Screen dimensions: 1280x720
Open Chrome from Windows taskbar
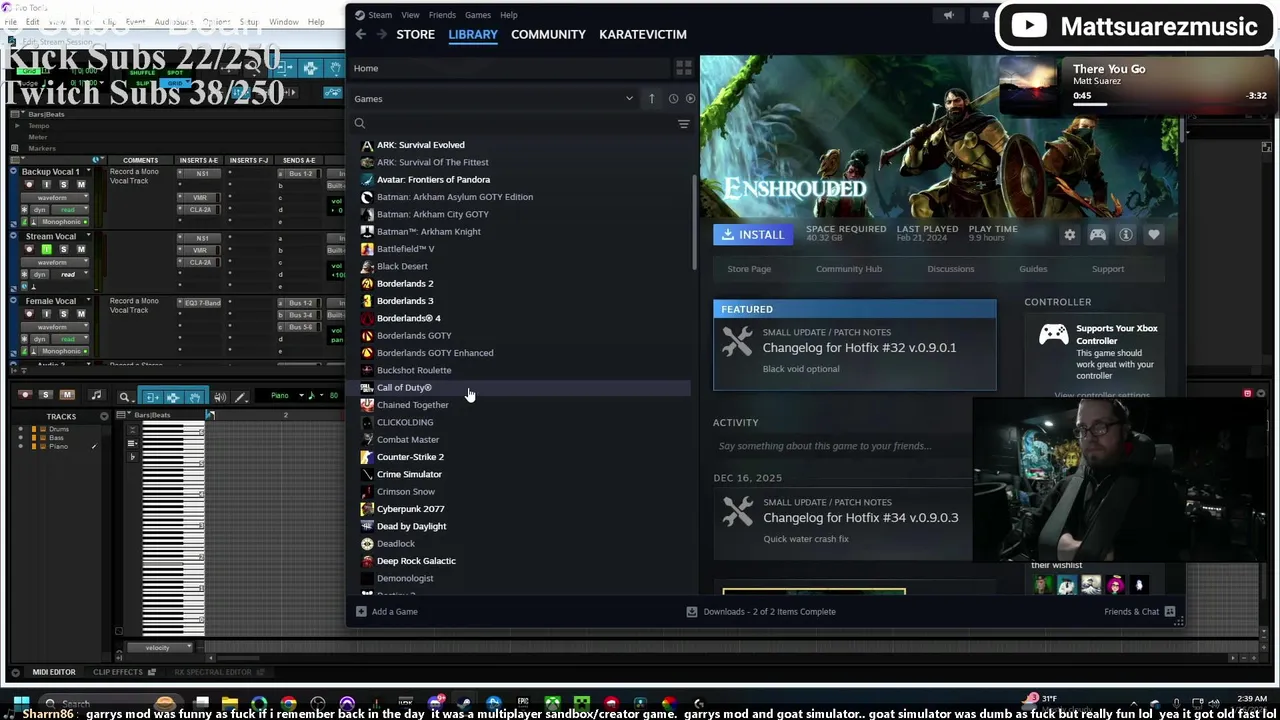coord(288,703)
